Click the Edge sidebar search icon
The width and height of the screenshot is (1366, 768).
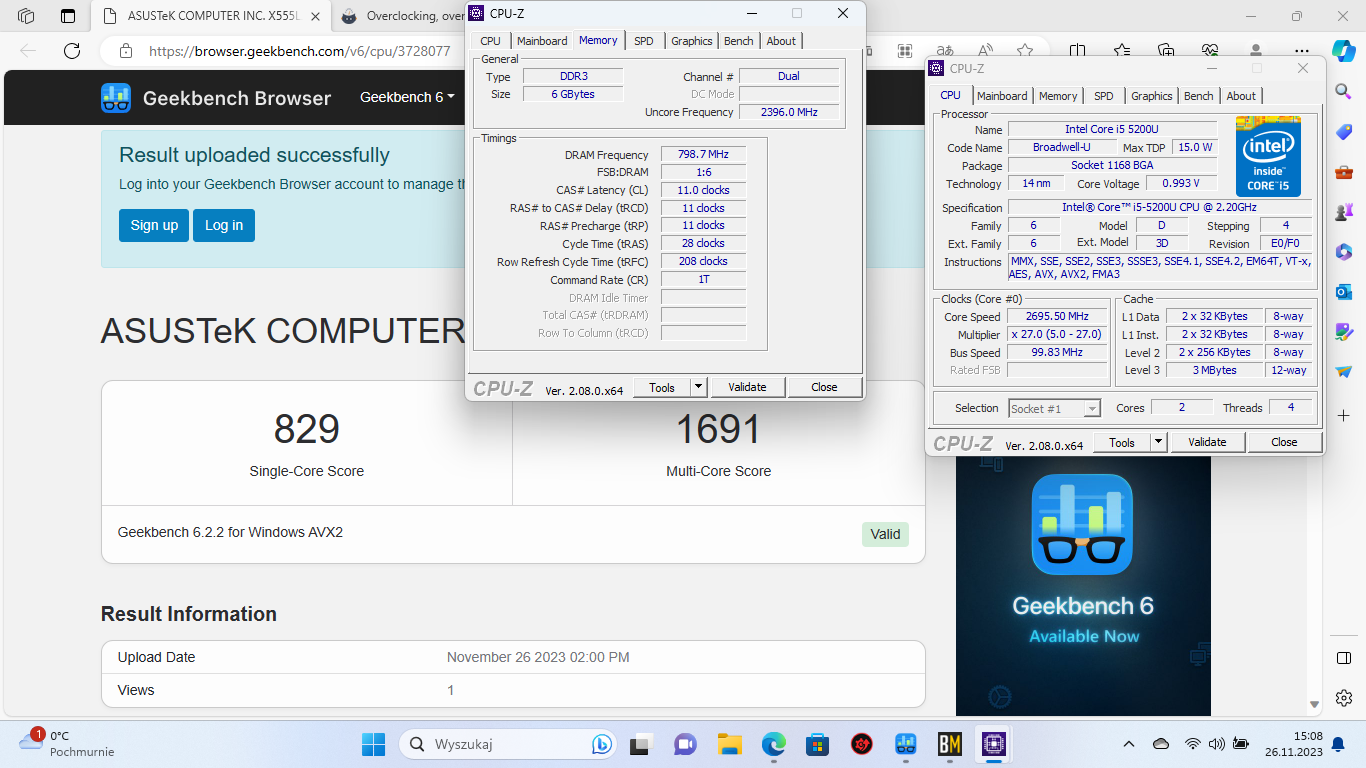click(x=1344, y=91)
